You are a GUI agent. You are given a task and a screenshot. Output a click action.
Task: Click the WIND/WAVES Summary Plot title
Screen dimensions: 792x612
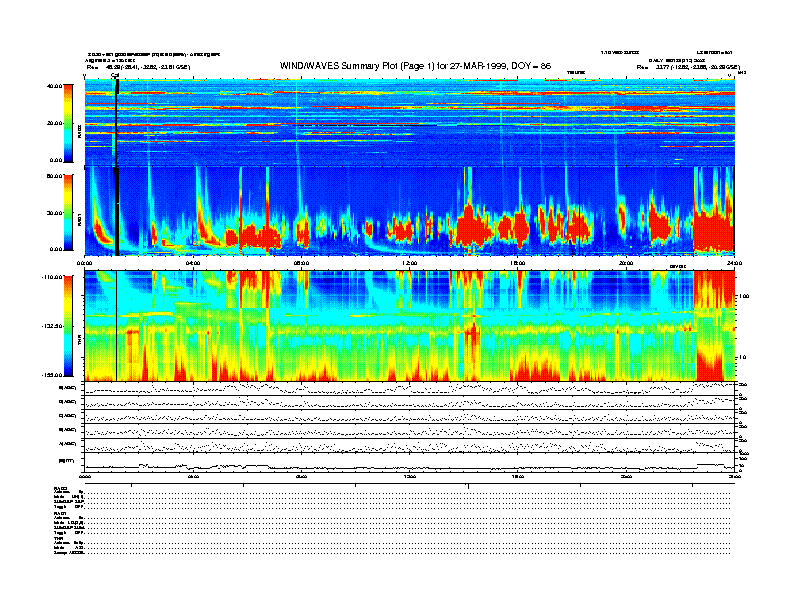coord(415,66)
